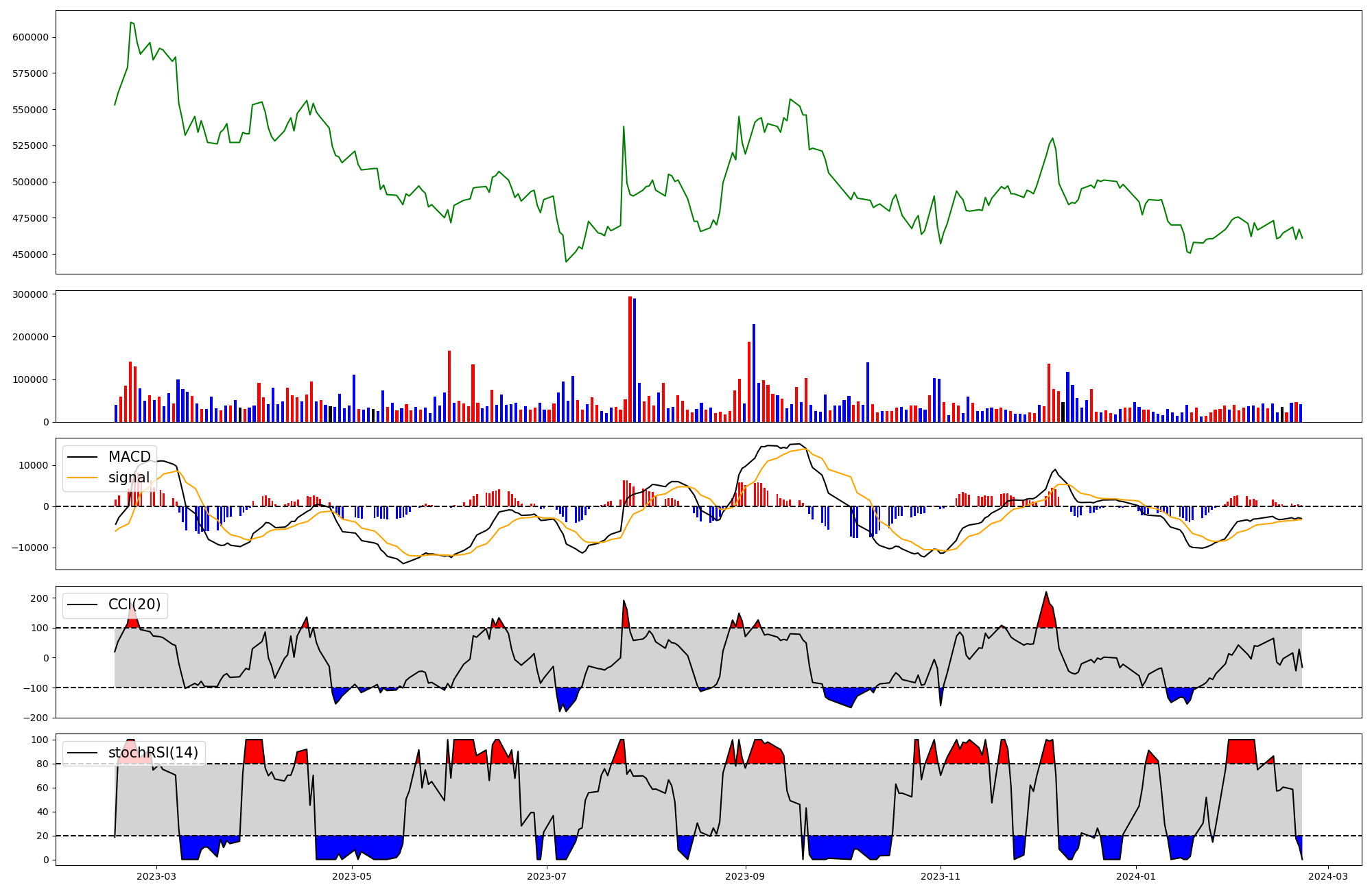This screenshot has width=1372, height=892.
Task: Click the 2024-03 x-axis date label
Action: [1328, 876]
